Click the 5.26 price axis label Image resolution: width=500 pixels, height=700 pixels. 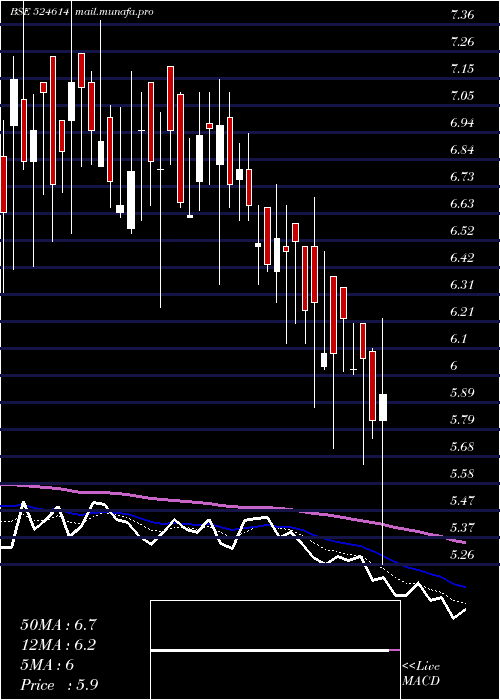462,554
